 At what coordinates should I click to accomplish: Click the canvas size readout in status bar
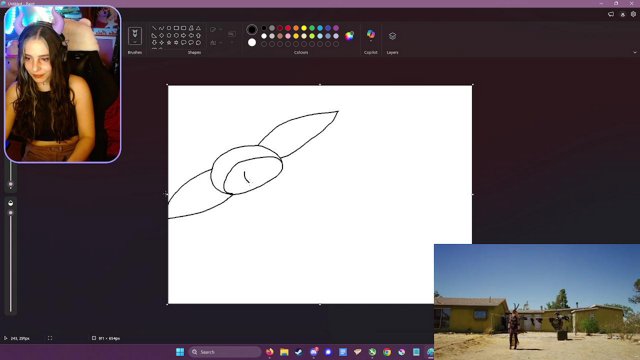(x=106, y=338)
